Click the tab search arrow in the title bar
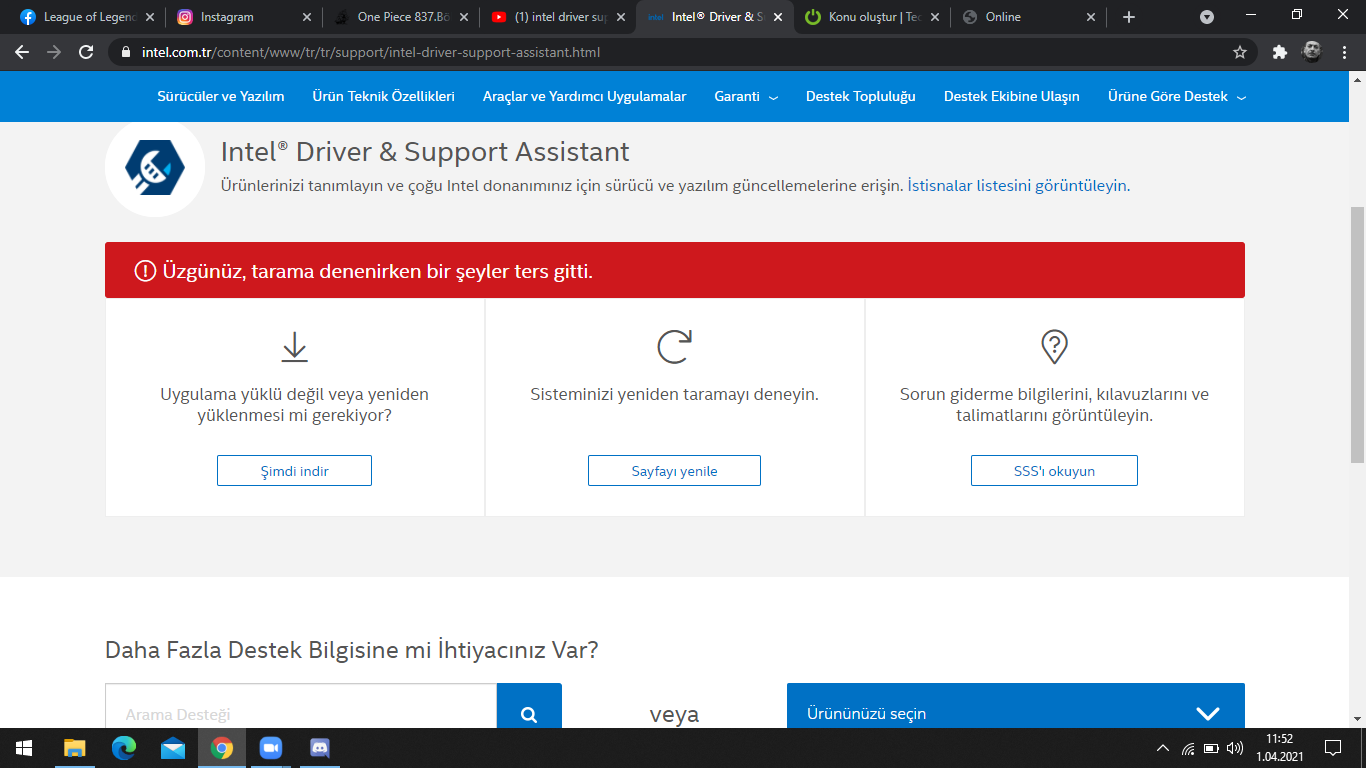This screenshot has height=768, width=1366. pyautogui.click(x=1207, y=17)
